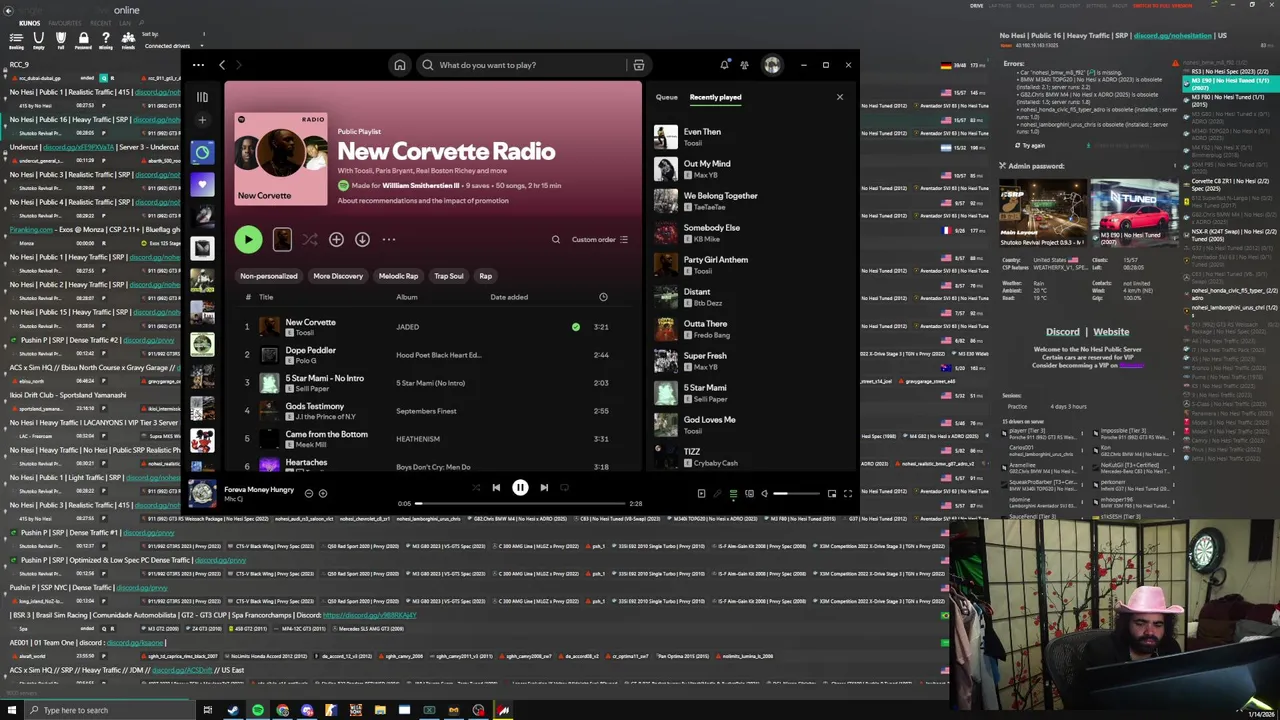
Task: Adjust Spotify volume slider
Action: (x=796, y=493)
